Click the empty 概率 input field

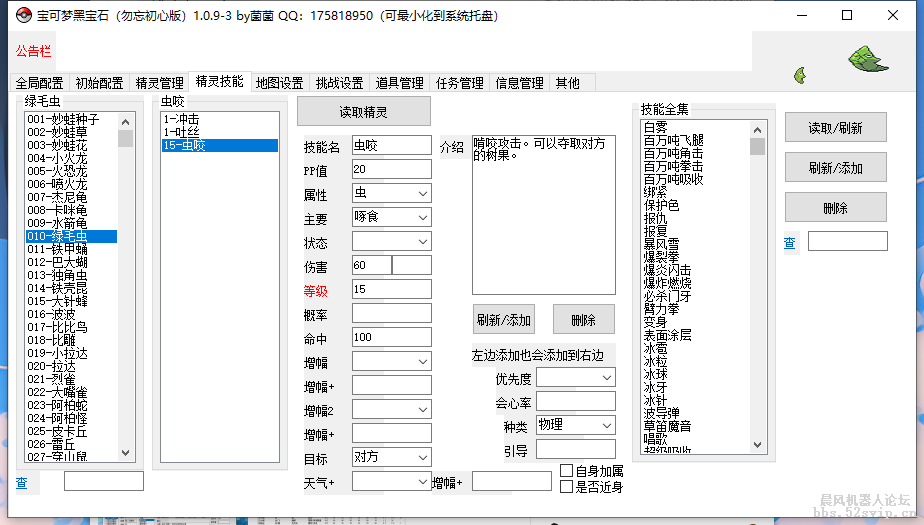391,313
